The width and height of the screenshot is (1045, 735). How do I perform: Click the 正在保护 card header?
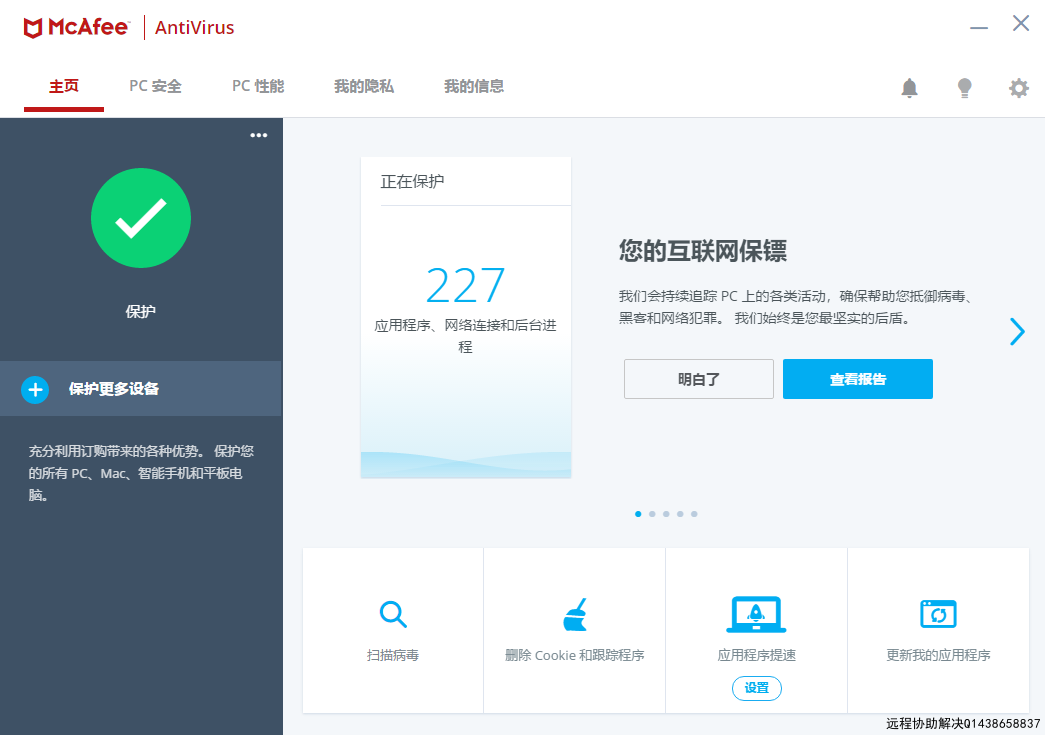click(413, 181)
